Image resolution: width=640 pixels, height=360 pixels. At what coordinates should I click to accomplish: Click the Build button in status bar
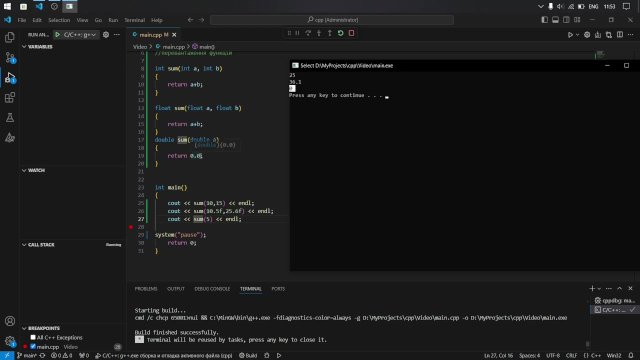point(248,356)
